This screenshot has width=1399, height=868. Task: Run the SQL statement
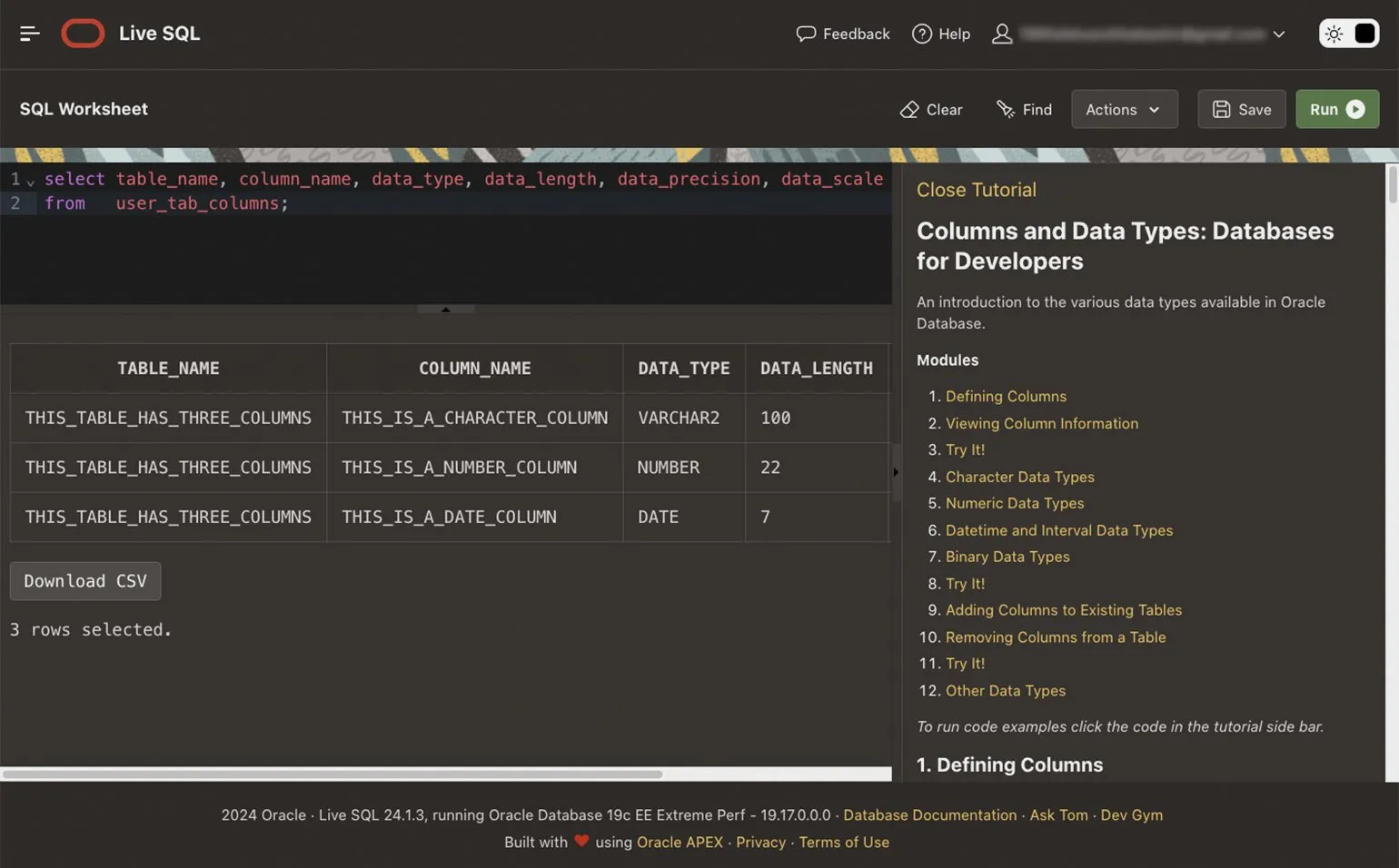point(1336,109)
